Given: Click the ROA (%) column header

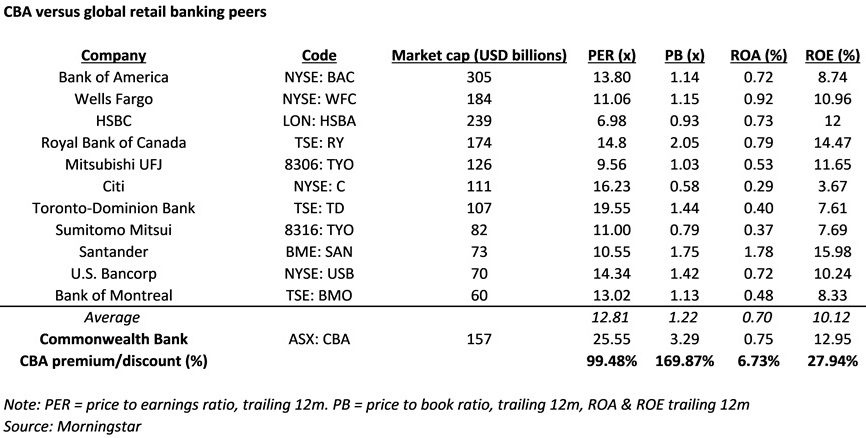Looking at the screenshot, I should (758, 55).
